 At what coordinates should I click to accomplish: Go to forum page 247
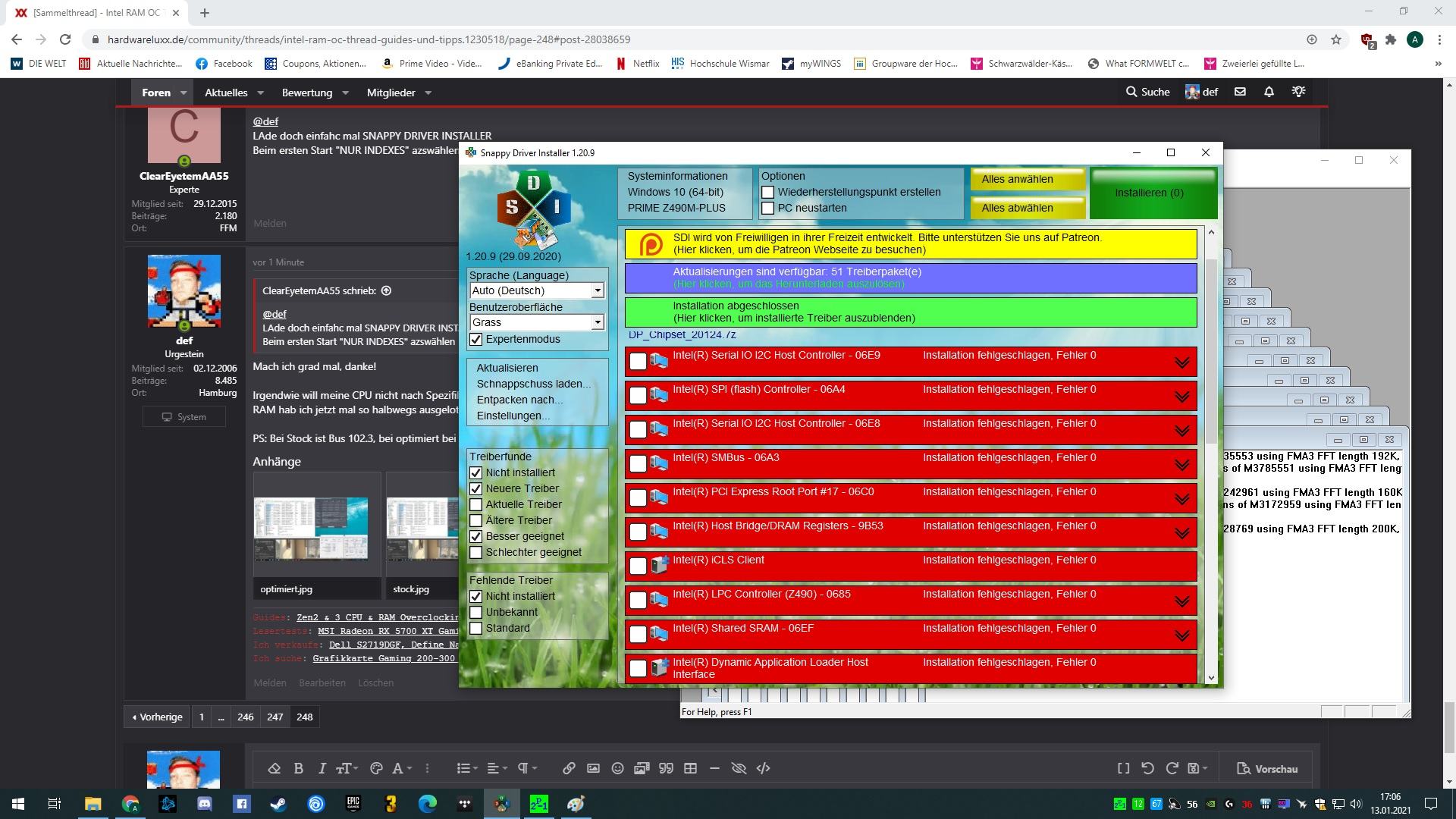[x=275, y=717]
